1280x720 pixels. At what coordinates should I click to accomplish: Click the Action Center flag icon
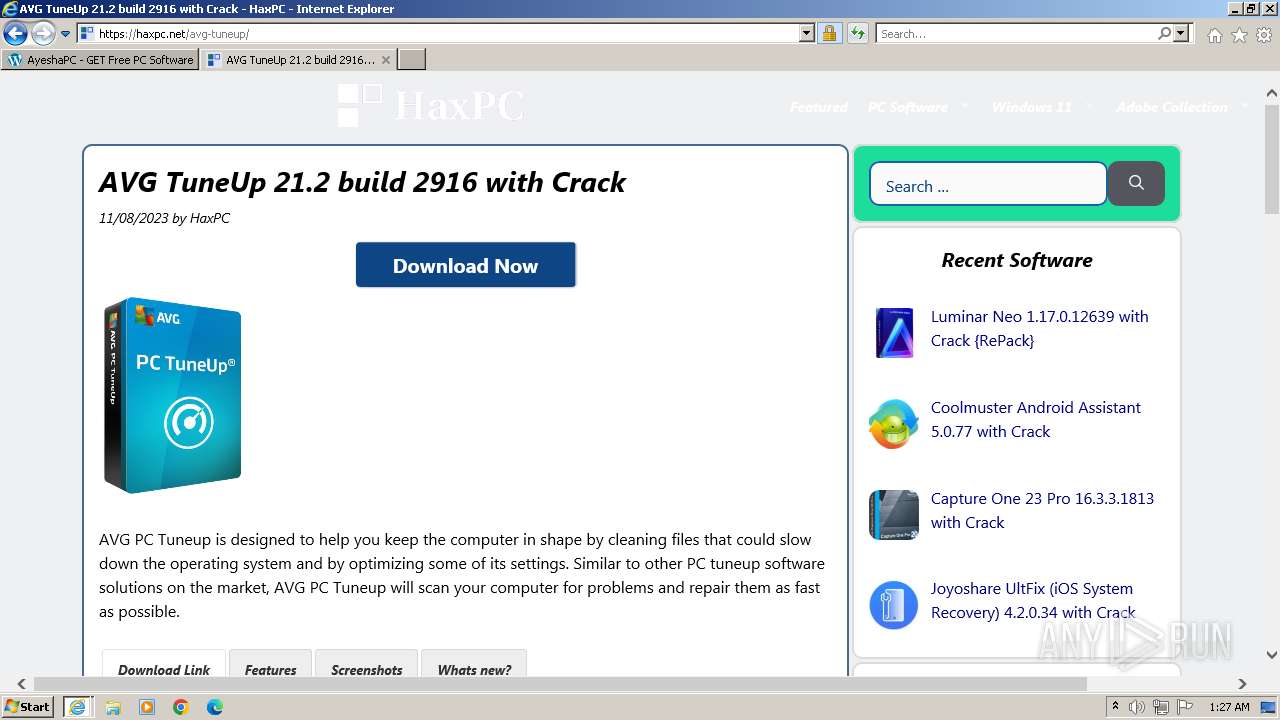1184,707
